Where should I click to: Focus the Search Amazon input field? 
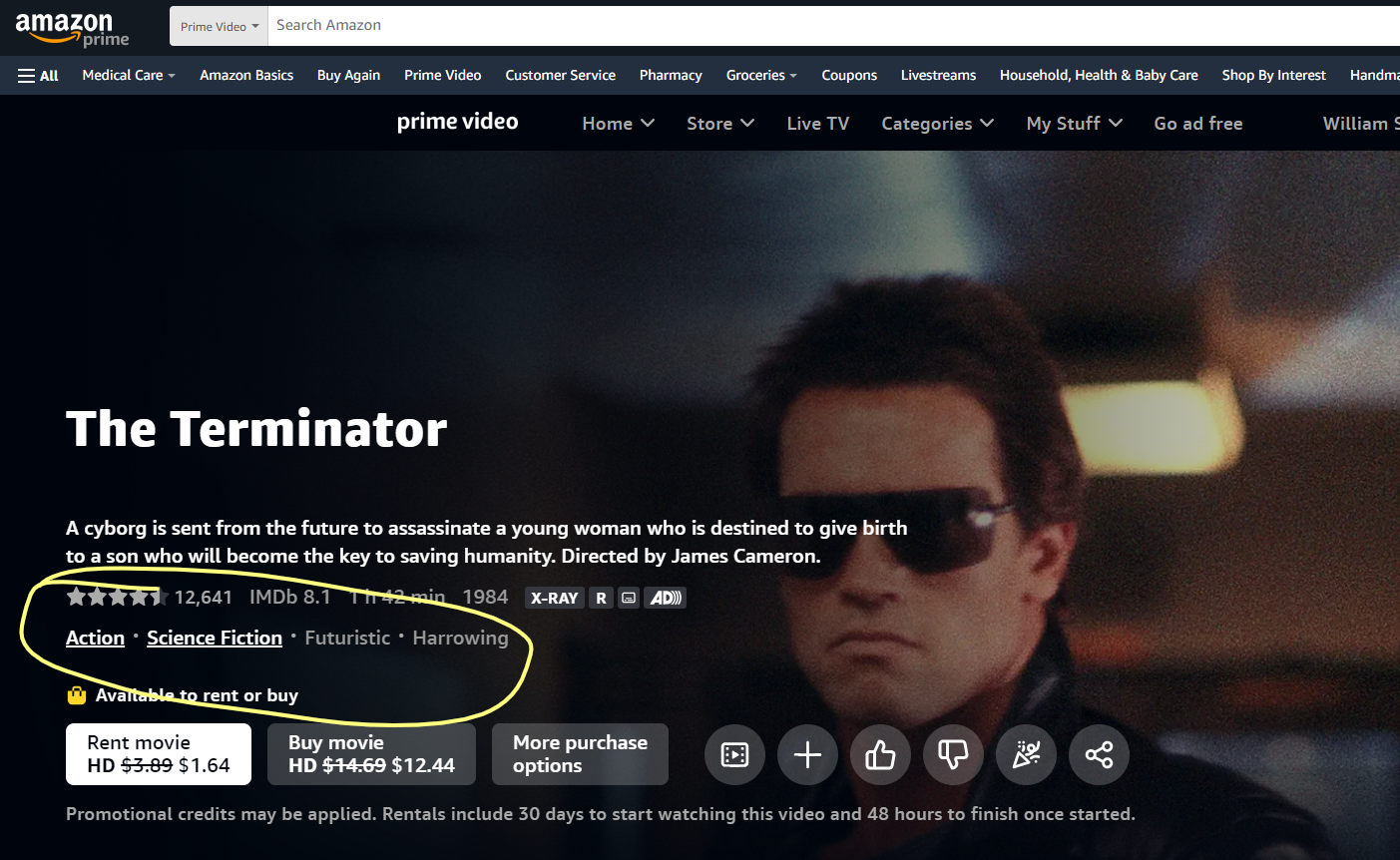833,26
